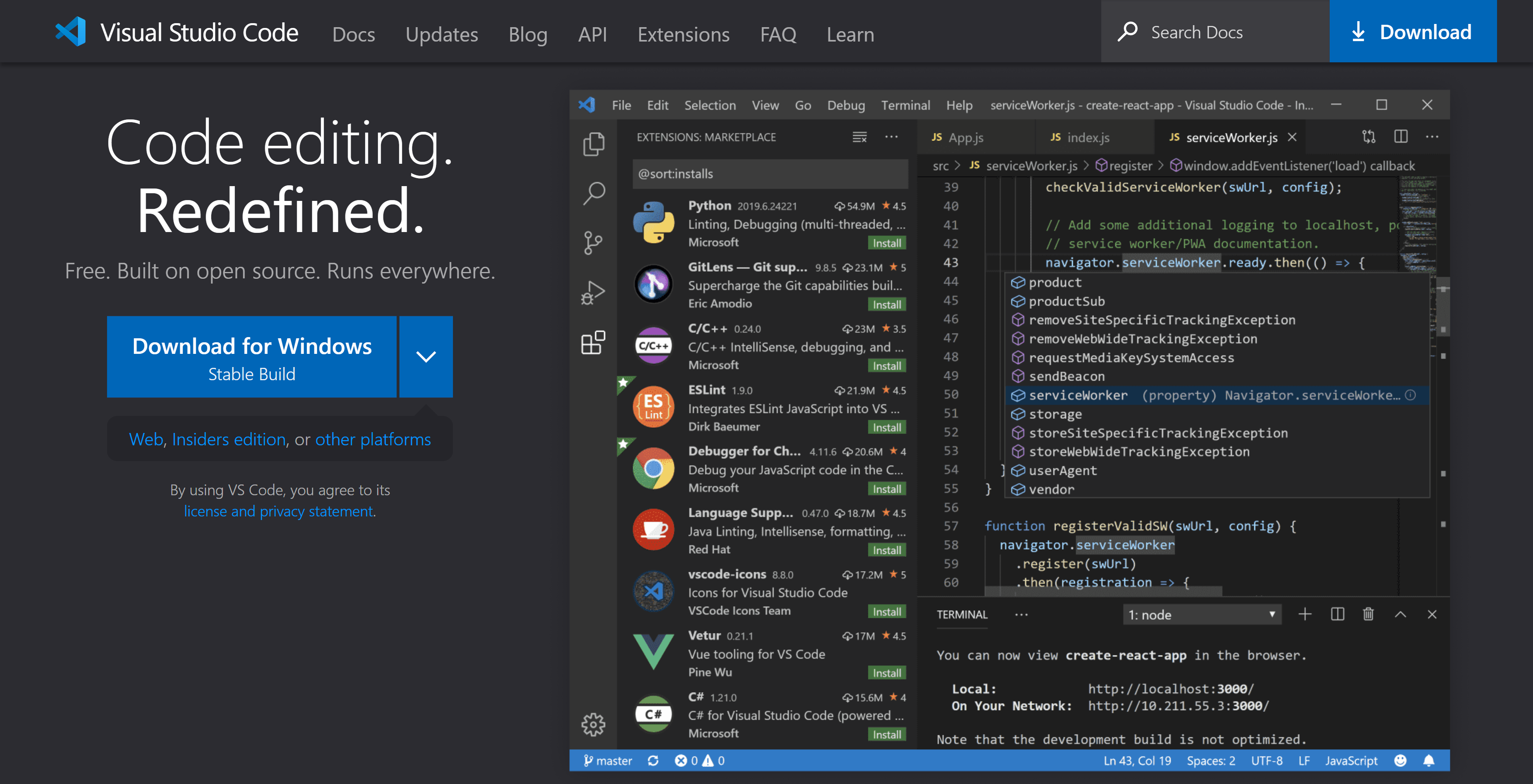Toggle the terminal panel maximize chevron
Screen dimensions: 1533x784
tap(1400, 614)
